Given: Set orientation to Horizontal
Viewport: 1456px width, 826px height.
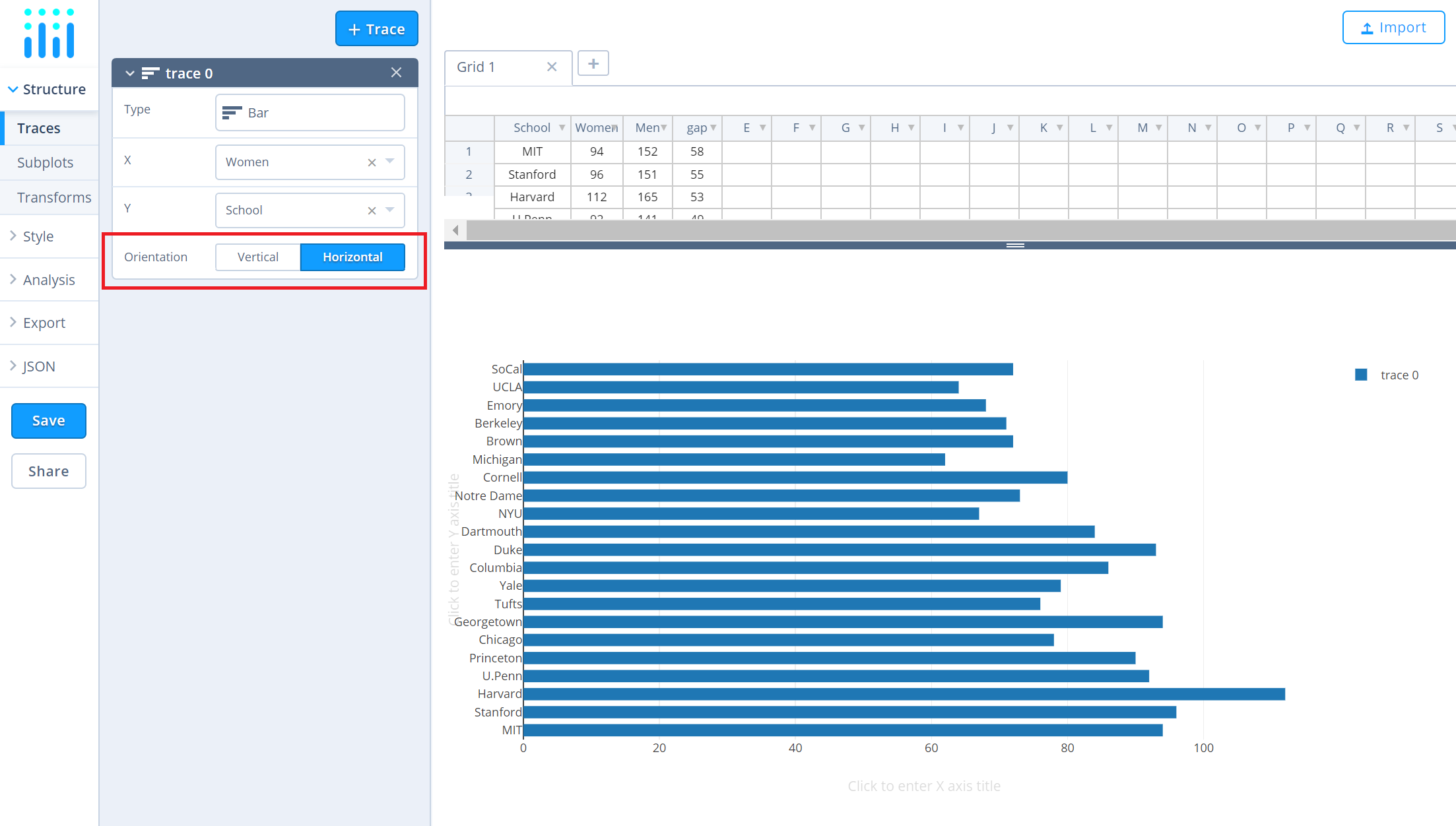Looking at the screenshot, I should coord(352,257).
